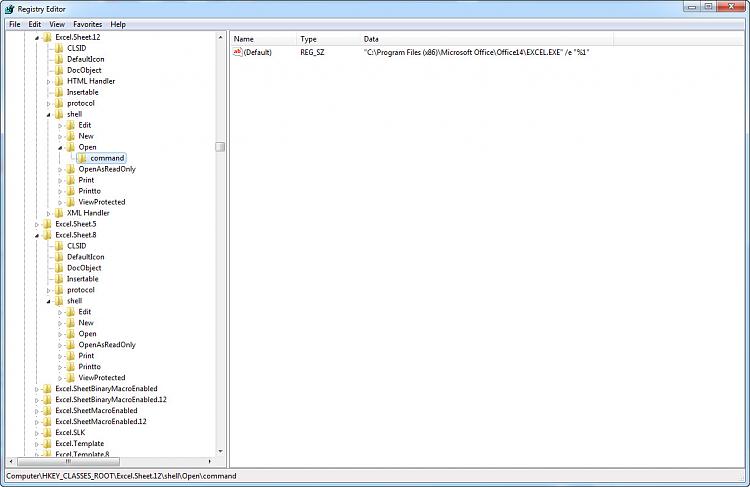Screen dimensions: 750x487
Task: Click the Excel.SLK folder icon
Action: pyautogui.click(x=47, y=432)
